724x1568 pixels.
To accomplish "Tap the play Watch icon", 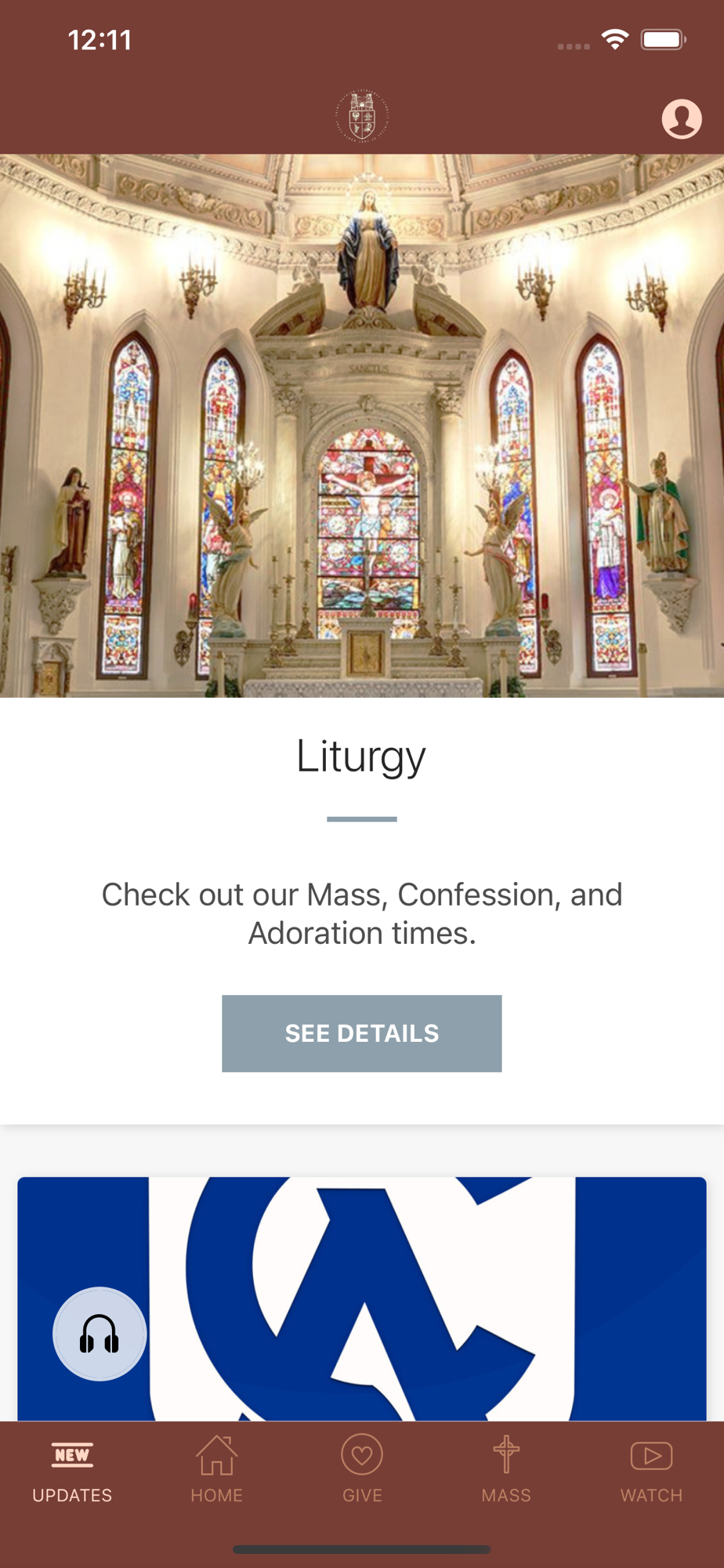I will (x=651, y=1456).
